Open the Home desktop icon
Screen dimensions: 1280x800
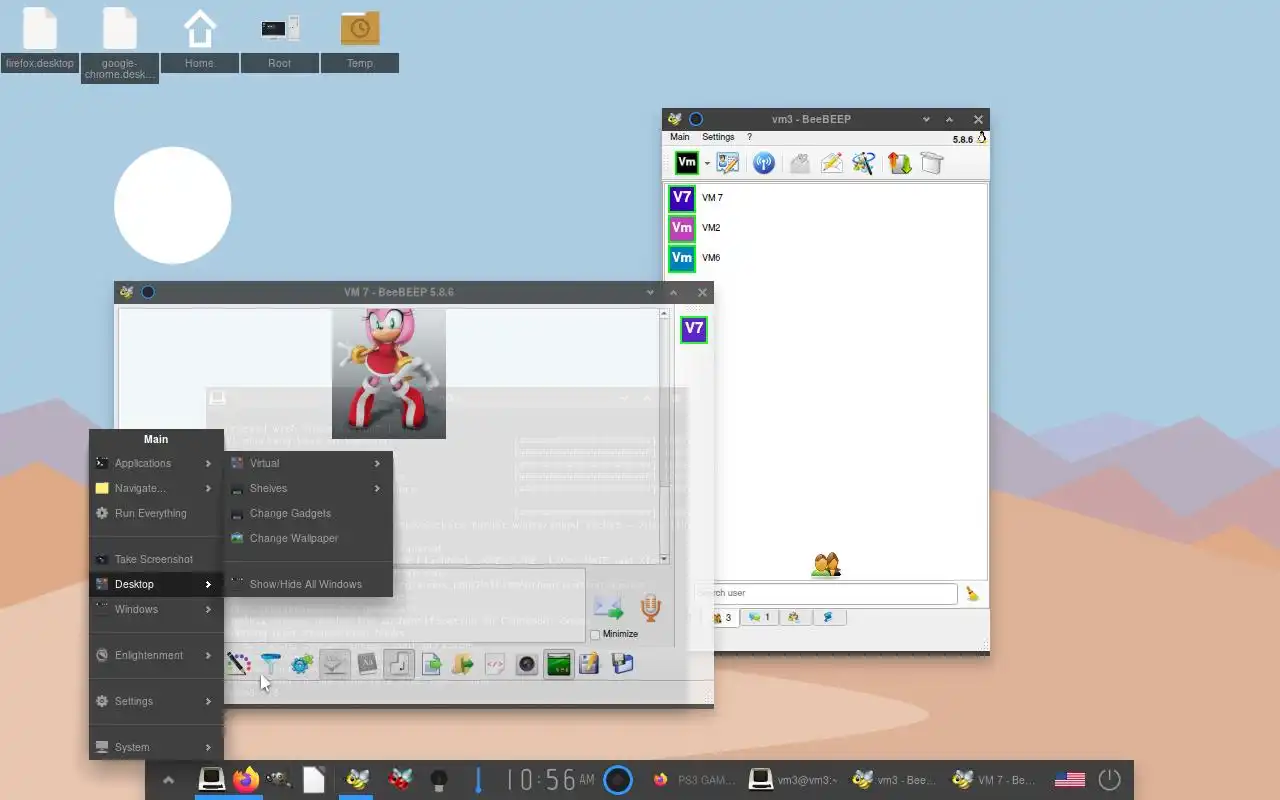[x=199, y=40]
